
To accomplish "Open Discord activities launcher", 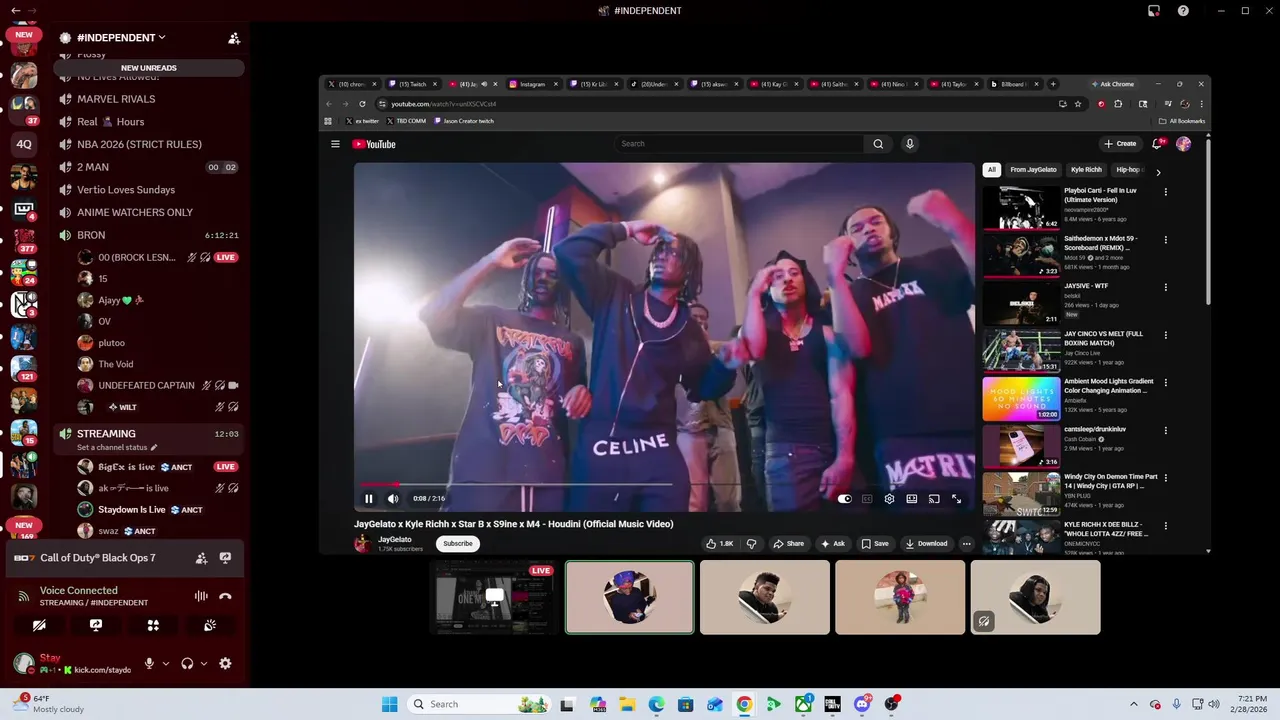I will 153,625.
